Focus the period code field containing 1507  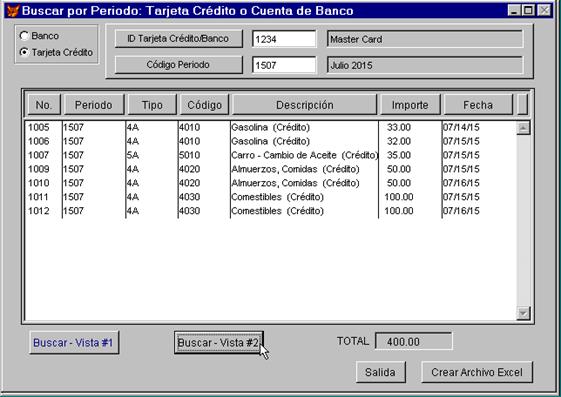[x=284, y=65]
